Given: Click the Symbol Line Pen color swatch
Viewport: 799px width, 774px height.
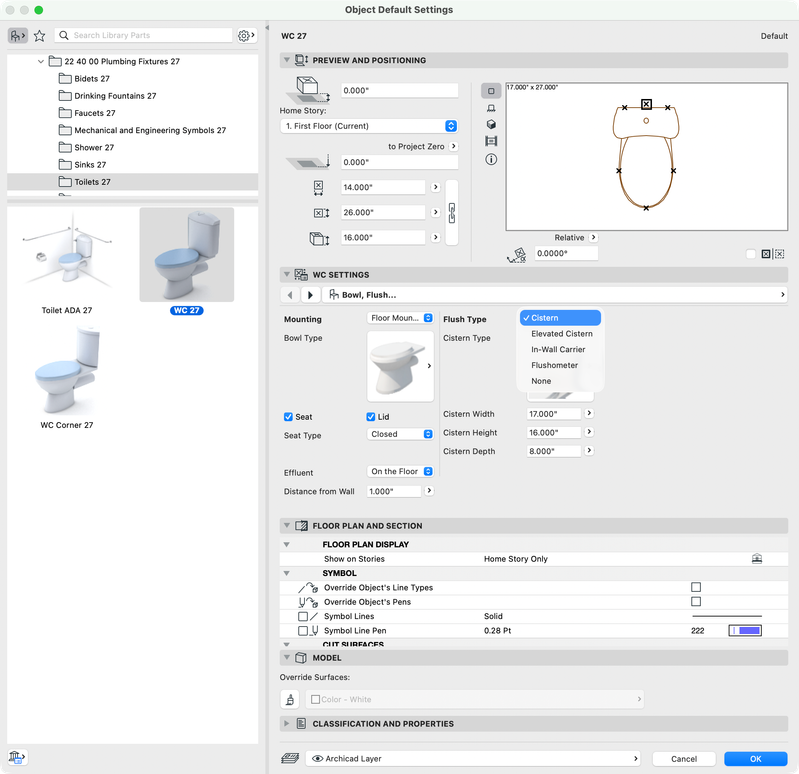Looking at the screenshot, I should point(745,630).
